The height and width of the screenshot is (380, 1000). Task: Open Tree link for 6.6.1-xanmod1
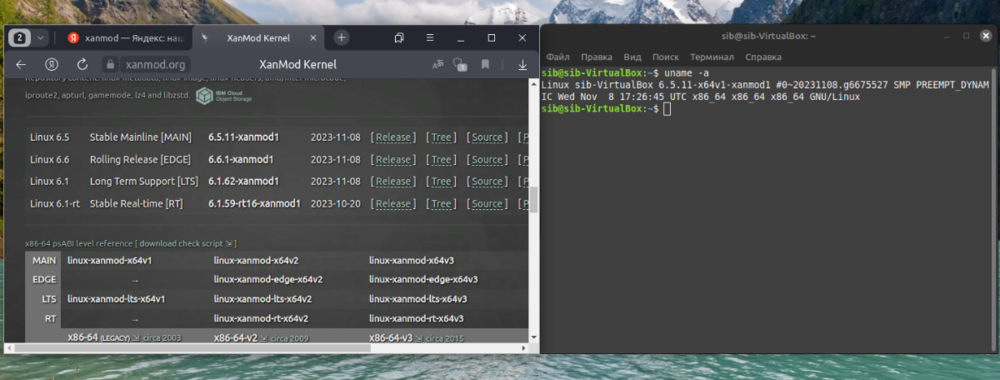(x=441, y=159)
